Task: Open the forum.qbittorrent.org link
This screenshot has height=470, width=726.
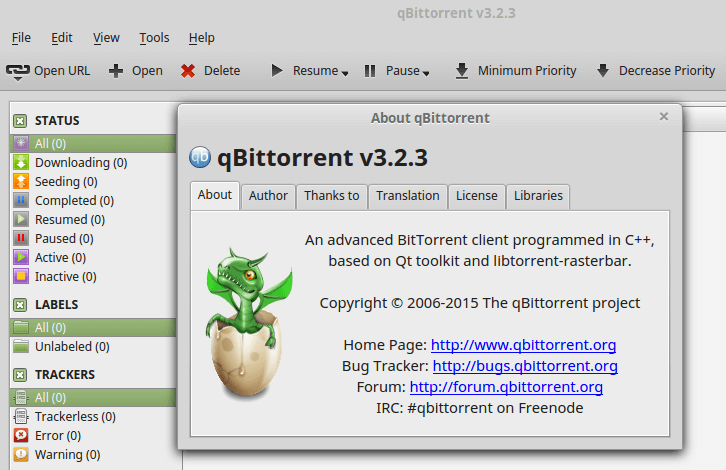Action: coord(506,387)
